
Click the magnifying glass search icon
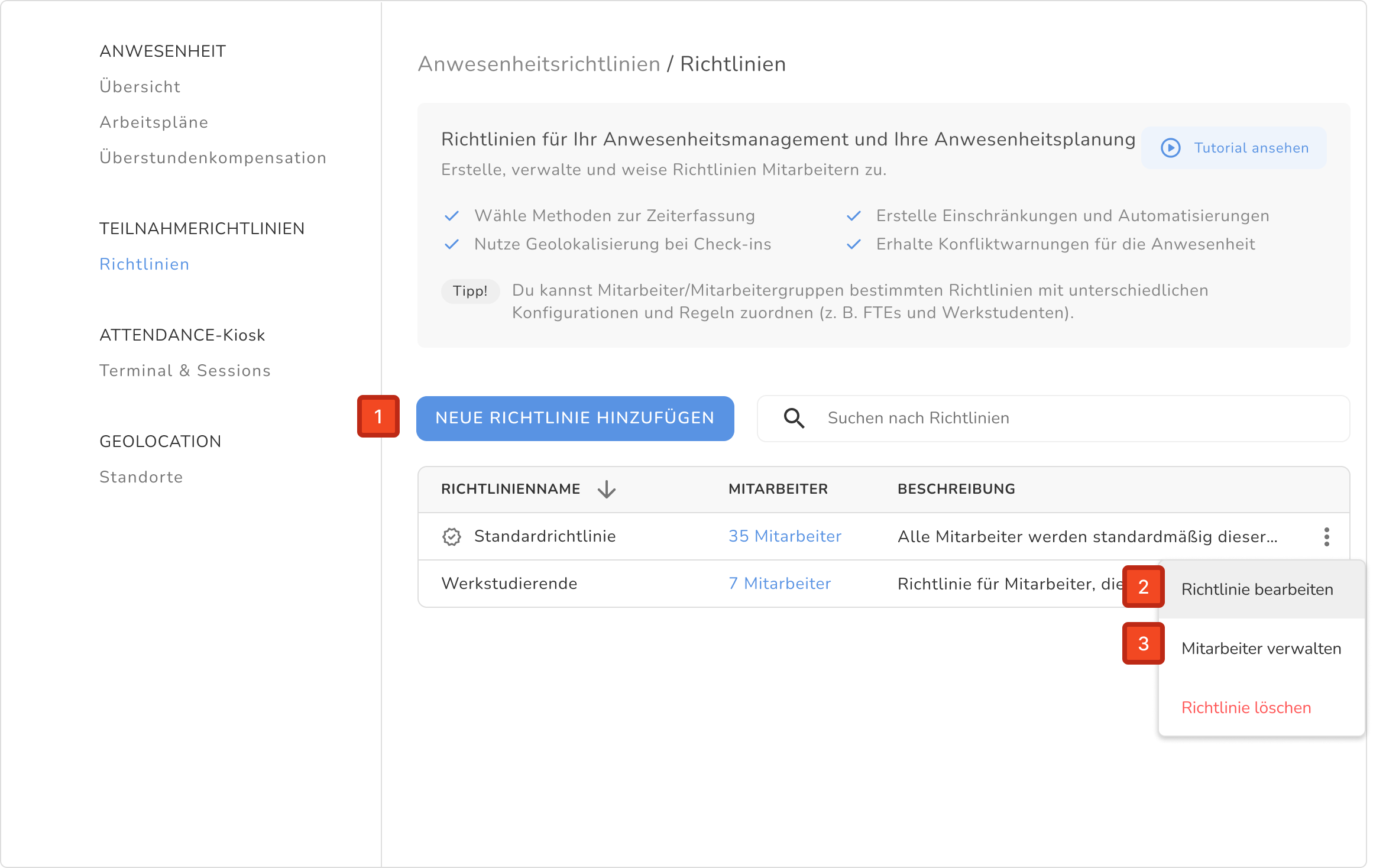pos(794,418)
